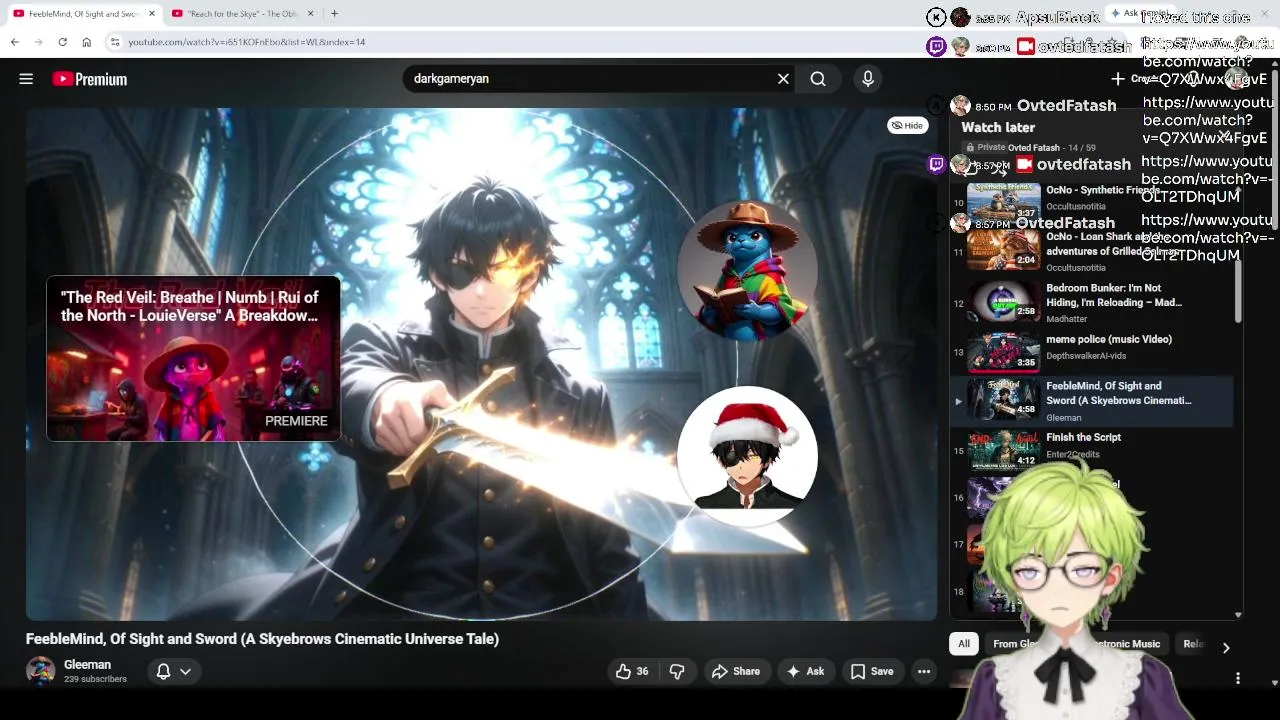
Task: Open more actions three-dot menu
Action: pos(924,672)
